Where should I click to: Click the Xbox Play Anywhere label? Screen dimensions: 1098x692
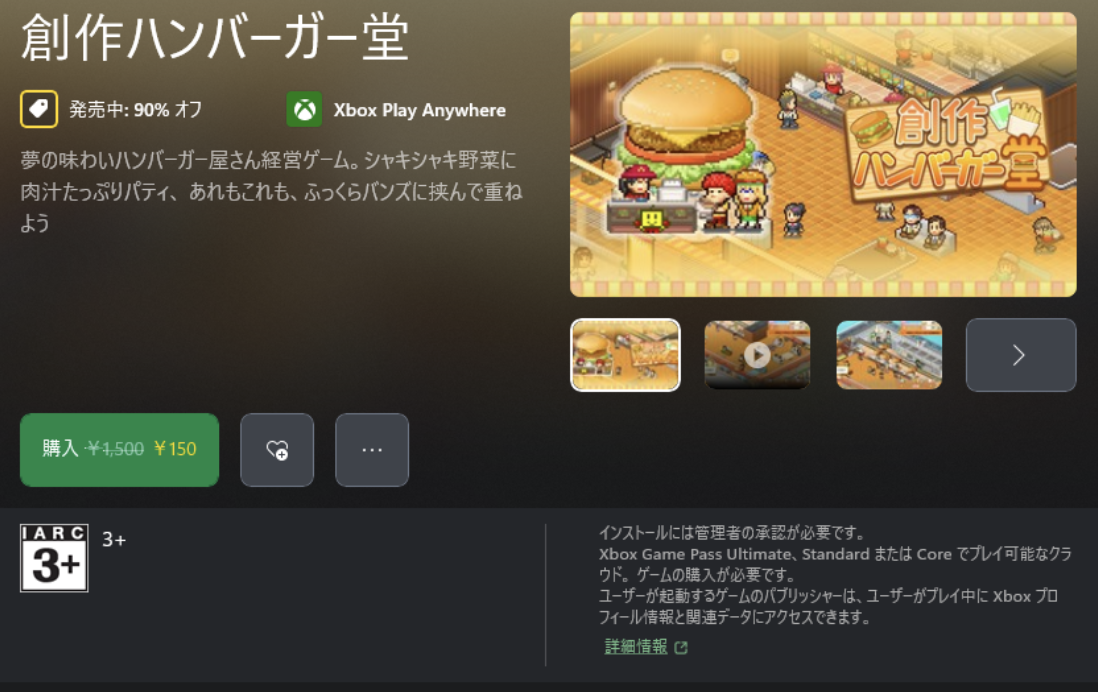click(x=419, y=110)
